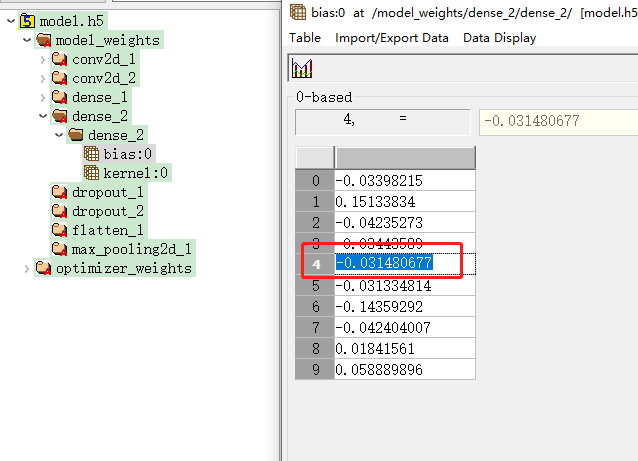Viewport: 638px width, 461px height.
Task: Select the dropout_2 tree label
Action: click(x=108, y=211)
